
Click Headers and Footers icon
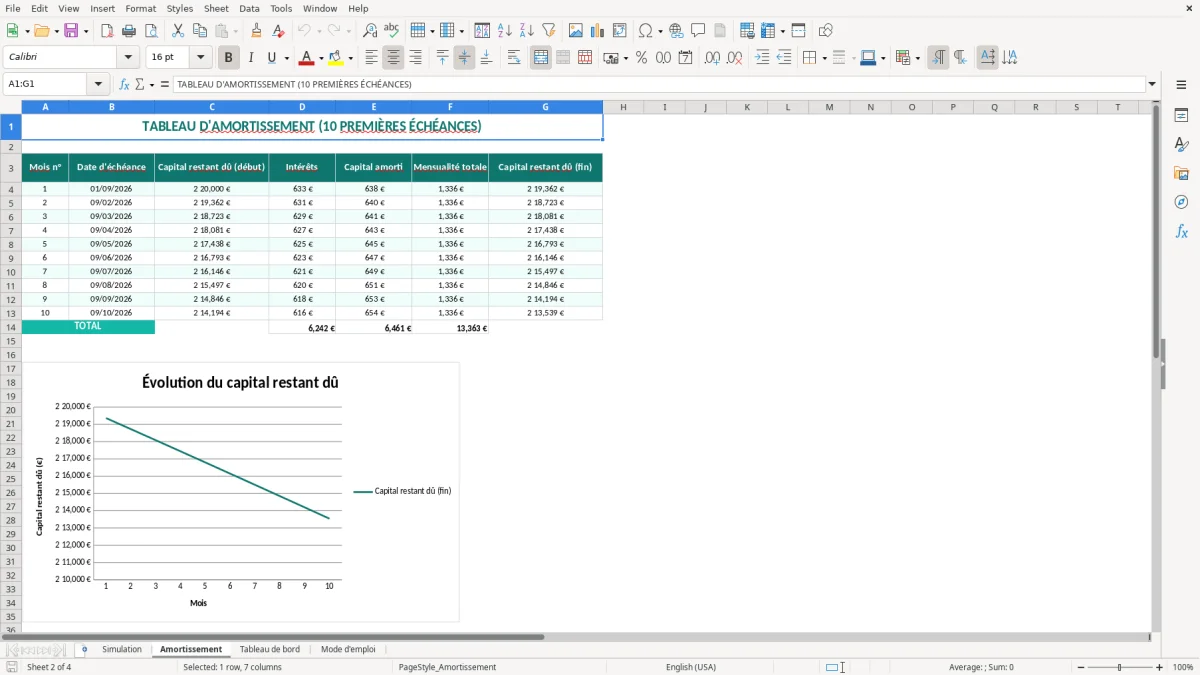tap(720, 31)
